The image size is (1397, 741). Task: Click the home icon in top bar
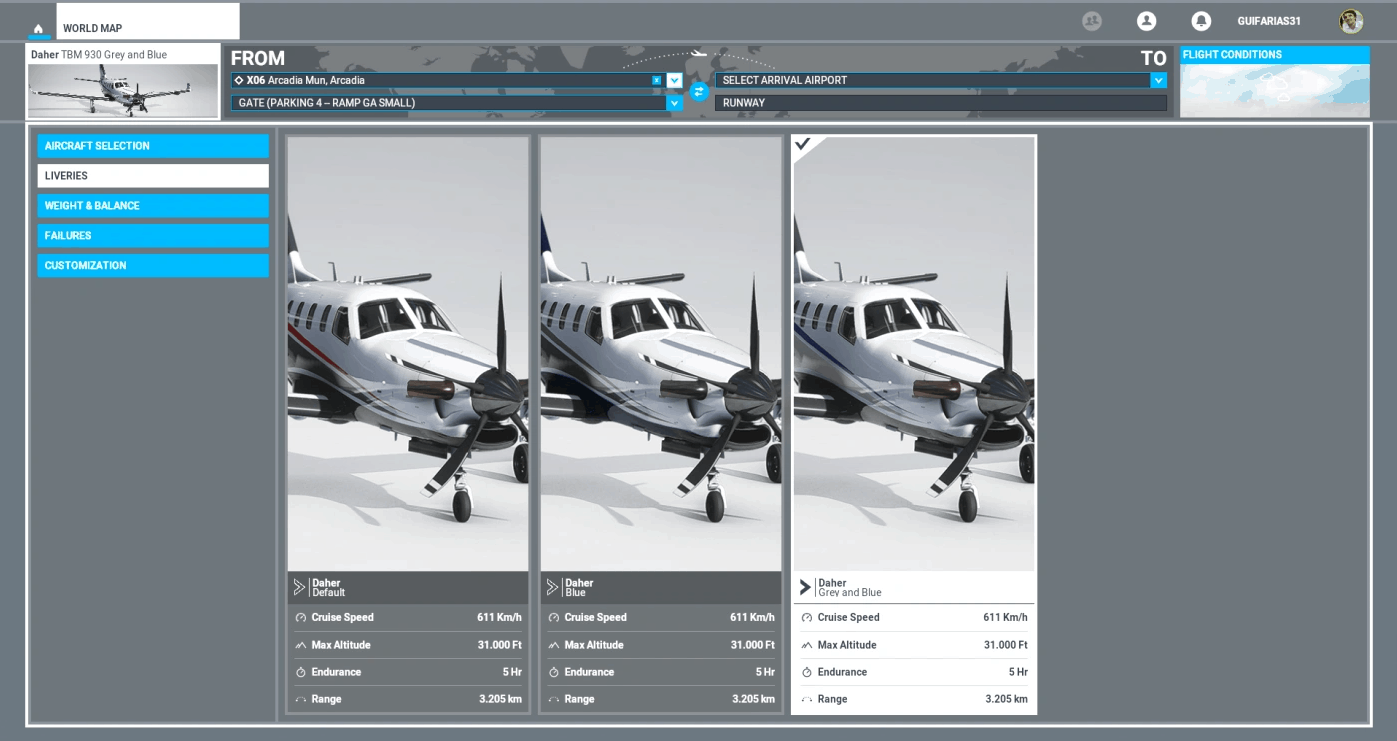click(x=38, y=29)
